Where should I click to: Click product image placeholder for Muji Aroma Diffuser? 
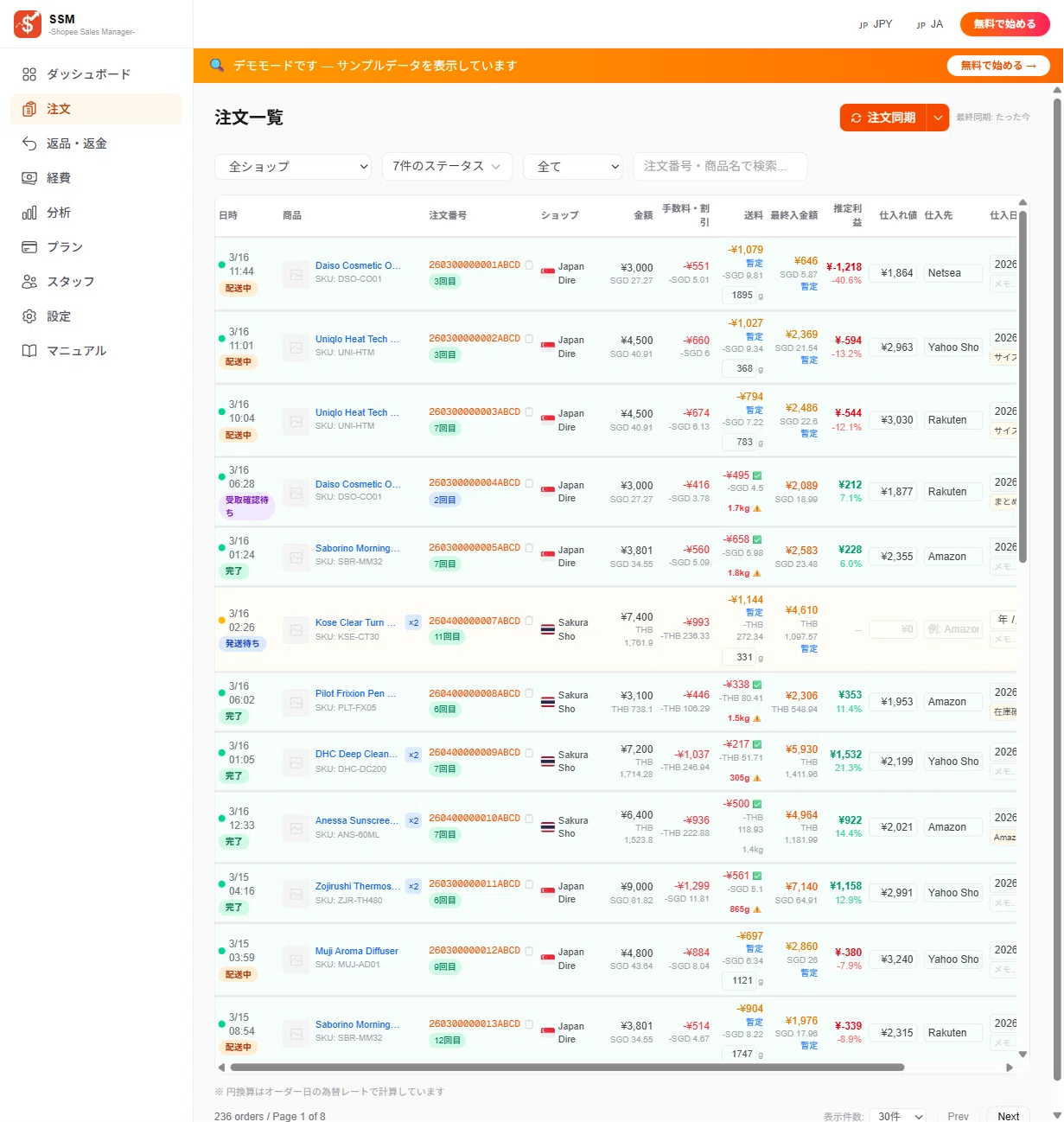point(296,959)
